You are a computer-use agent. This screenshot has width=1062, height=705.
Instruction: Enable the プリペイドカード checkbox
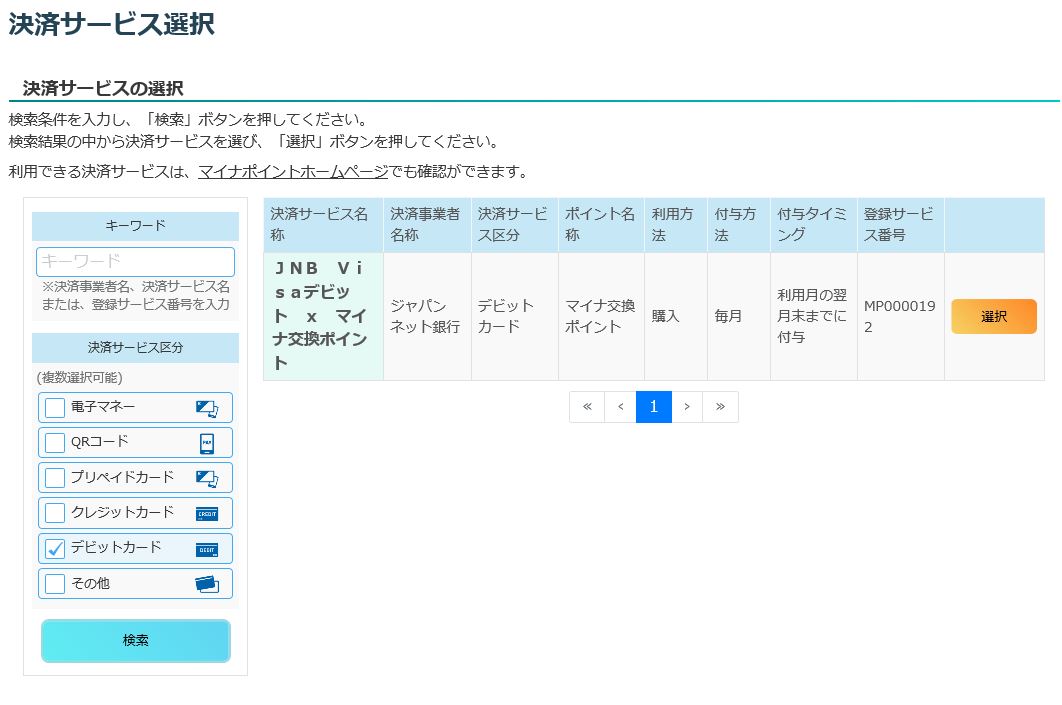55,478
